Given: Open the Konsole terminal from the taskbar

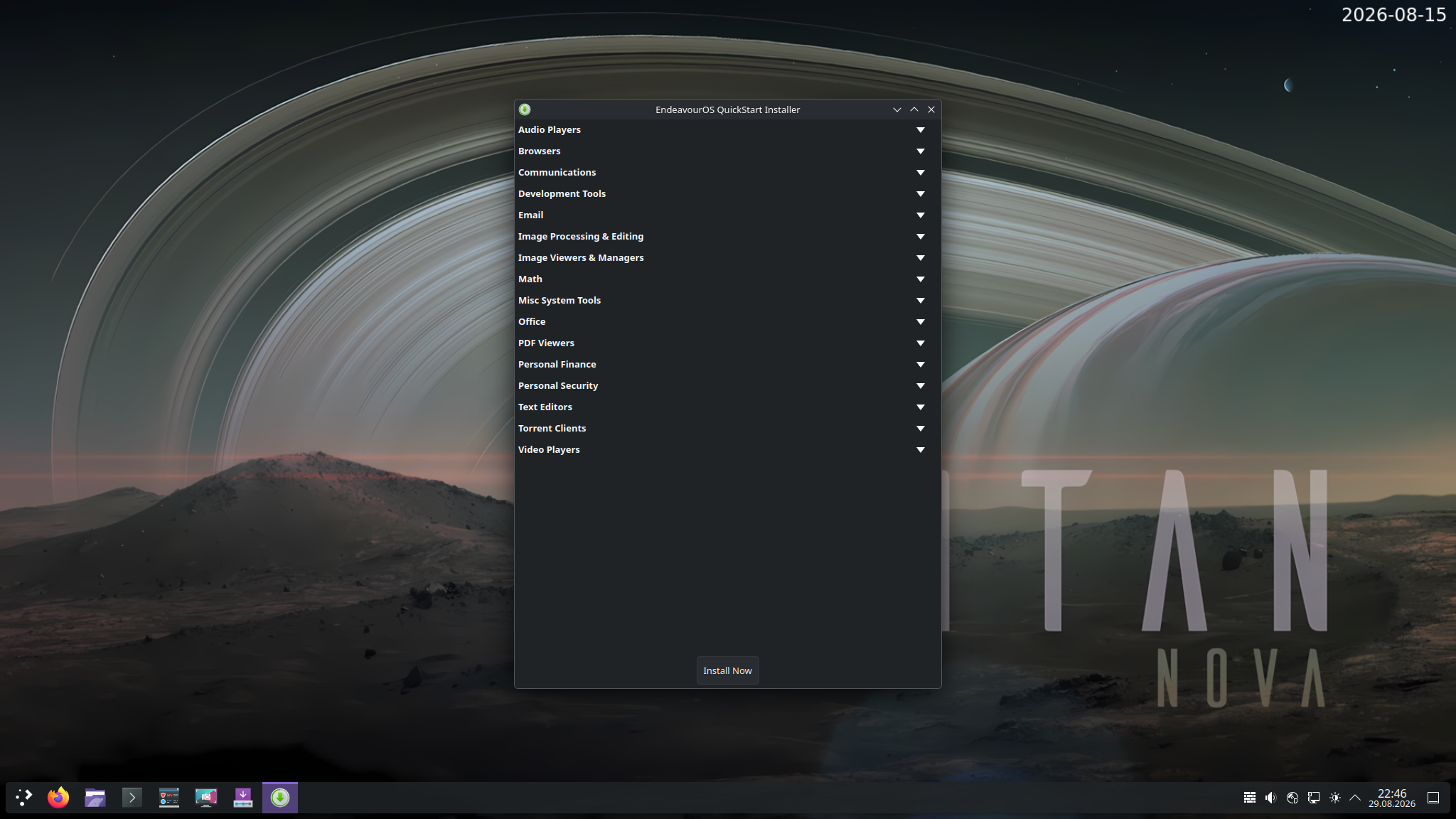Looking at the screenshot, I should coord(132,798).
